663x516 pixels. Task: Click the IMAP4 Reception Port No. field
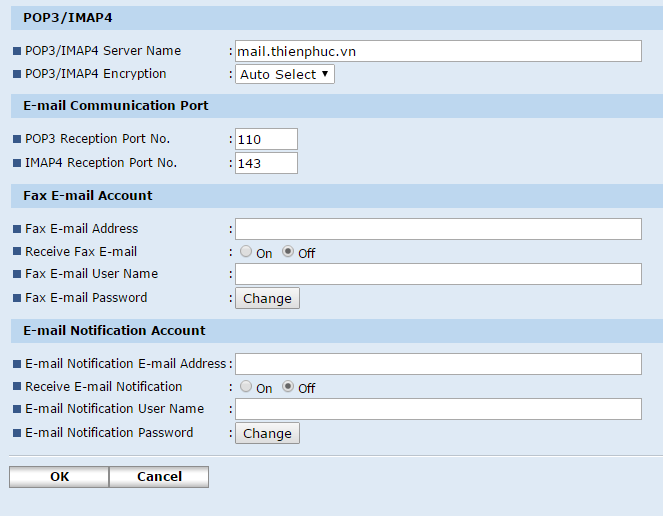(x=266, y=163)
